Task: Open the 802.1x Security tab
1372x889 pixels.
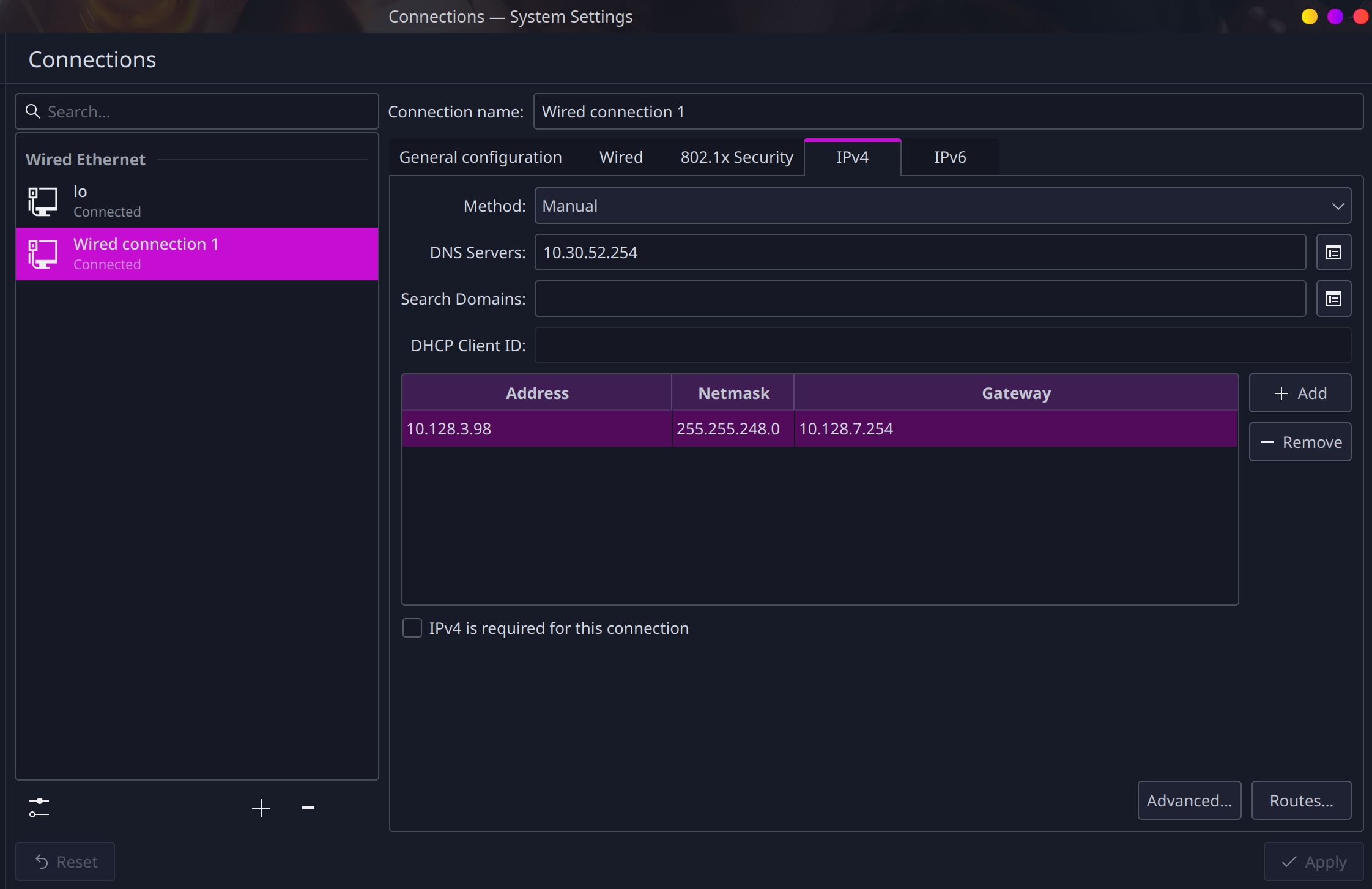Action: coord(736,157)
